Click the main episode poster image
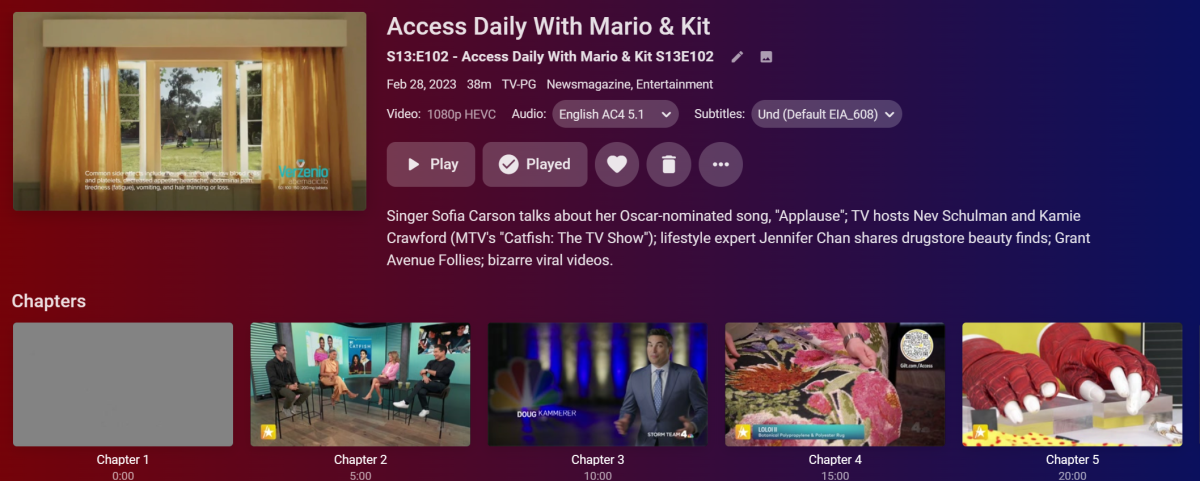This screenshot has width=1200, height=481. tap(190, 111)
